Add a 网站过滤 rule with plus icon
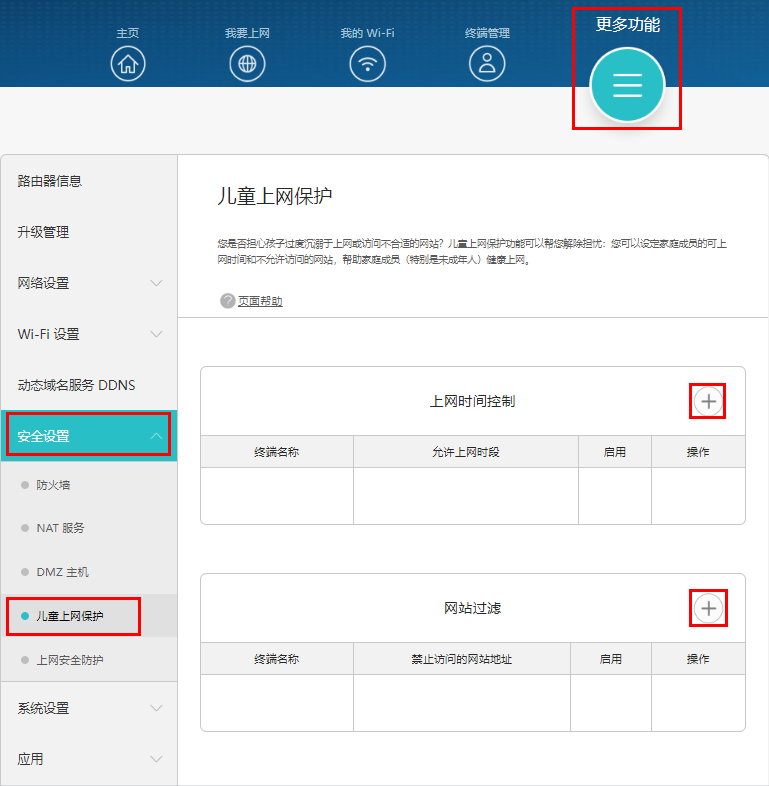 tap(708, 608)
